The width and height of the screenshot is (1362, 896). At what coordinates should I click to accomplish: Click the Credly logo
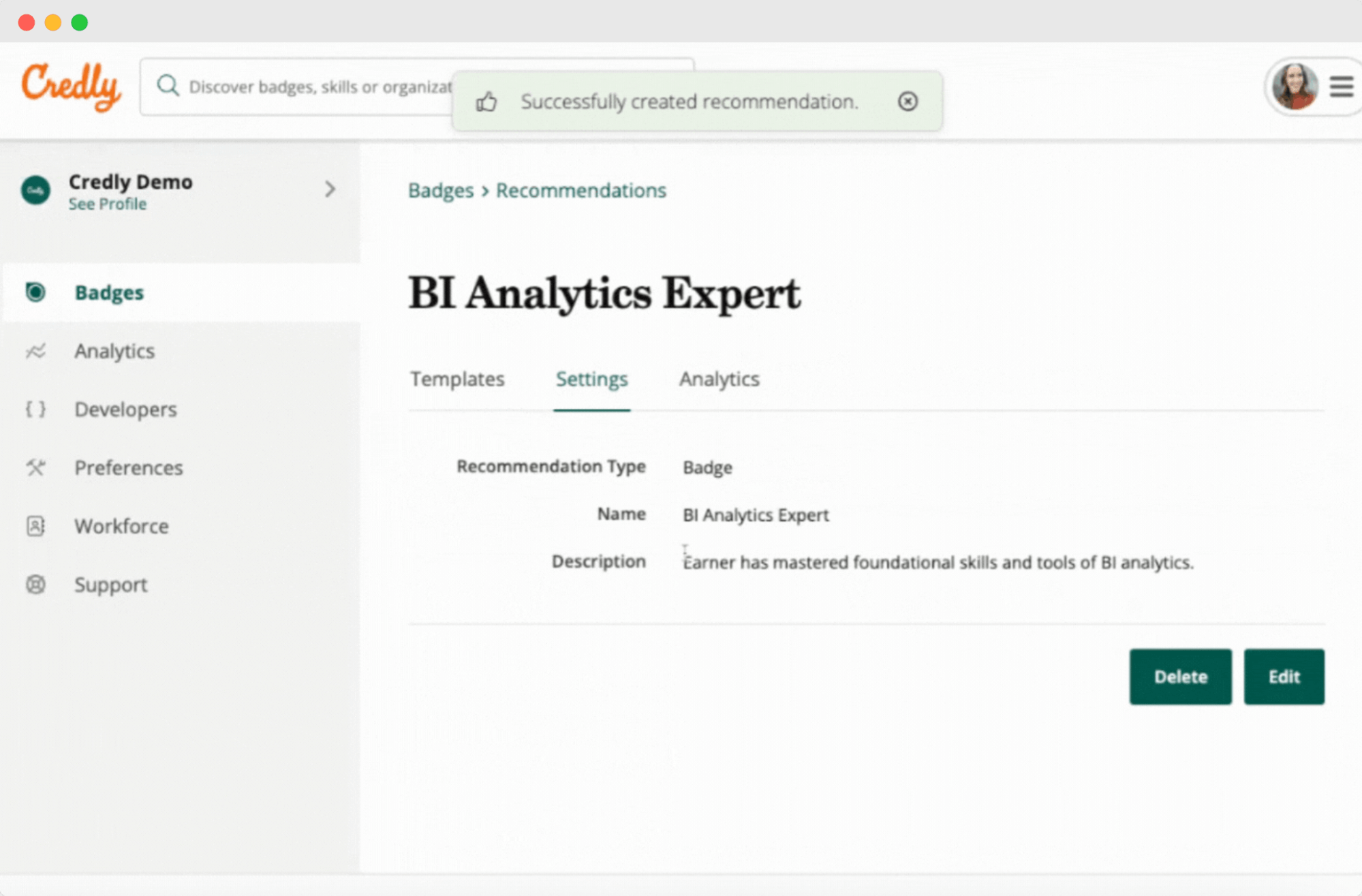(x=71, y=86)
